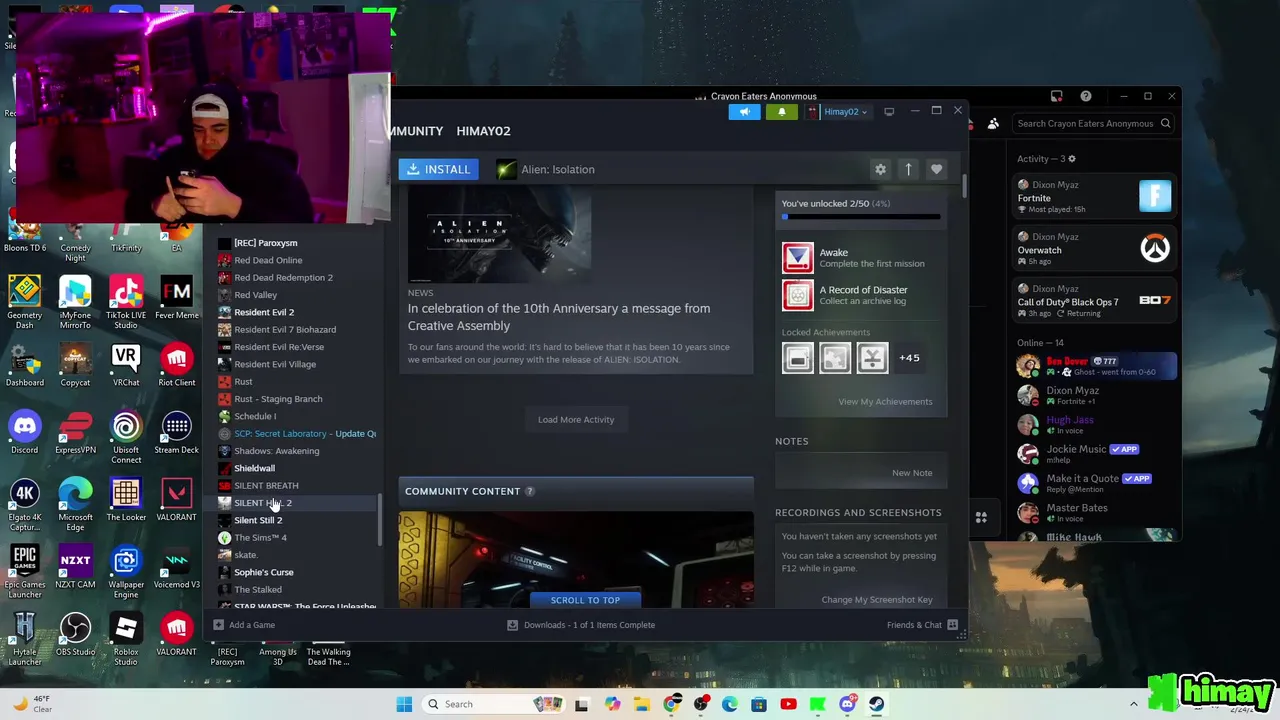
Task: Click New Note in Notes section
Action: (912, 472)
